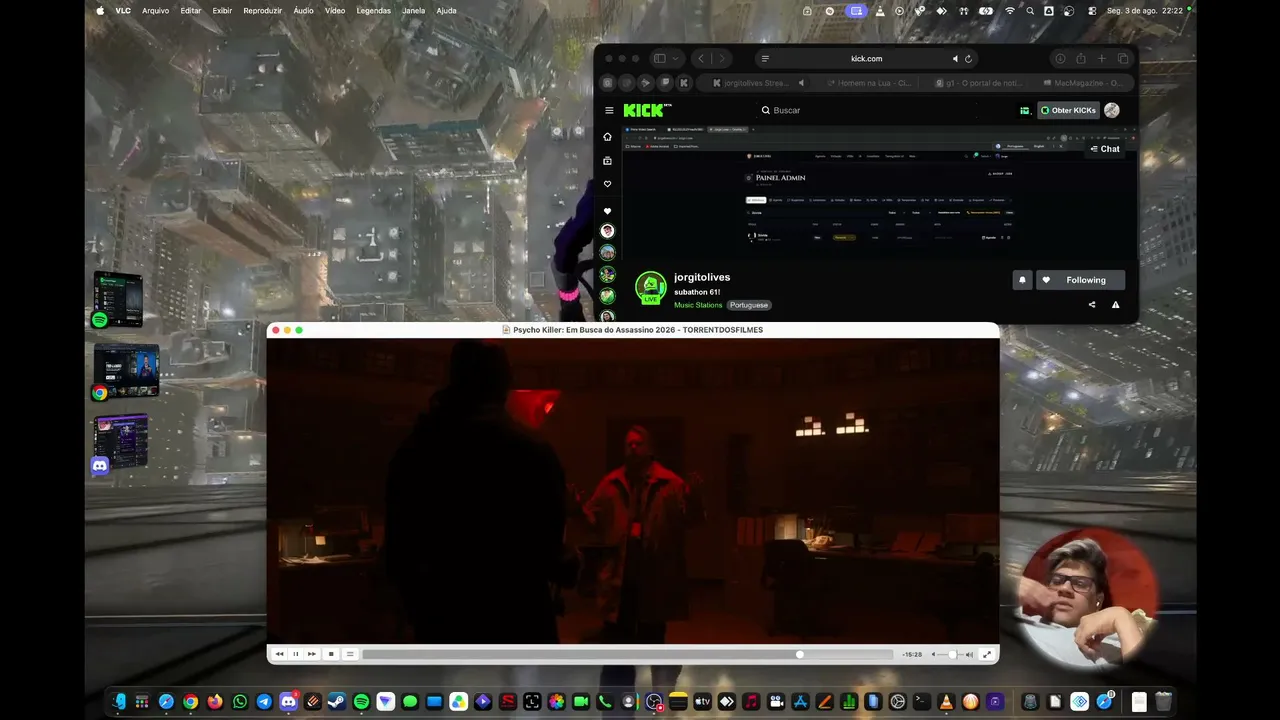
Task: Mute audio on the jorgitolives tab
Action: click(x=801, y=83)
